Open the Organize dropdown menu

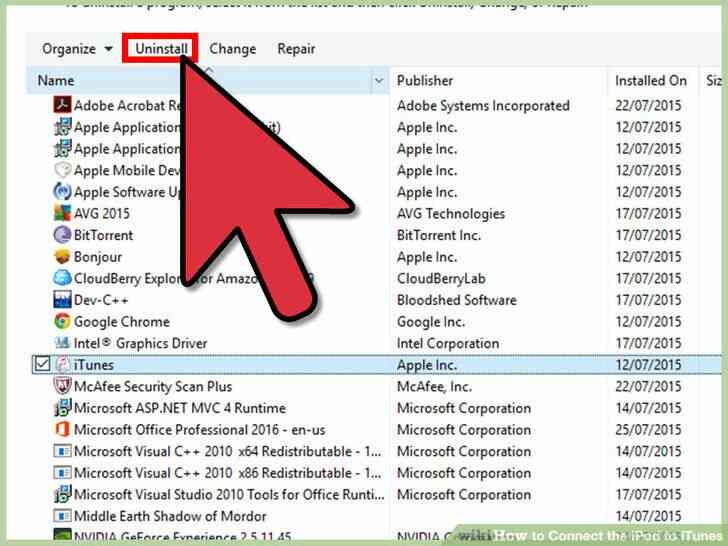[x=77, y=48]
